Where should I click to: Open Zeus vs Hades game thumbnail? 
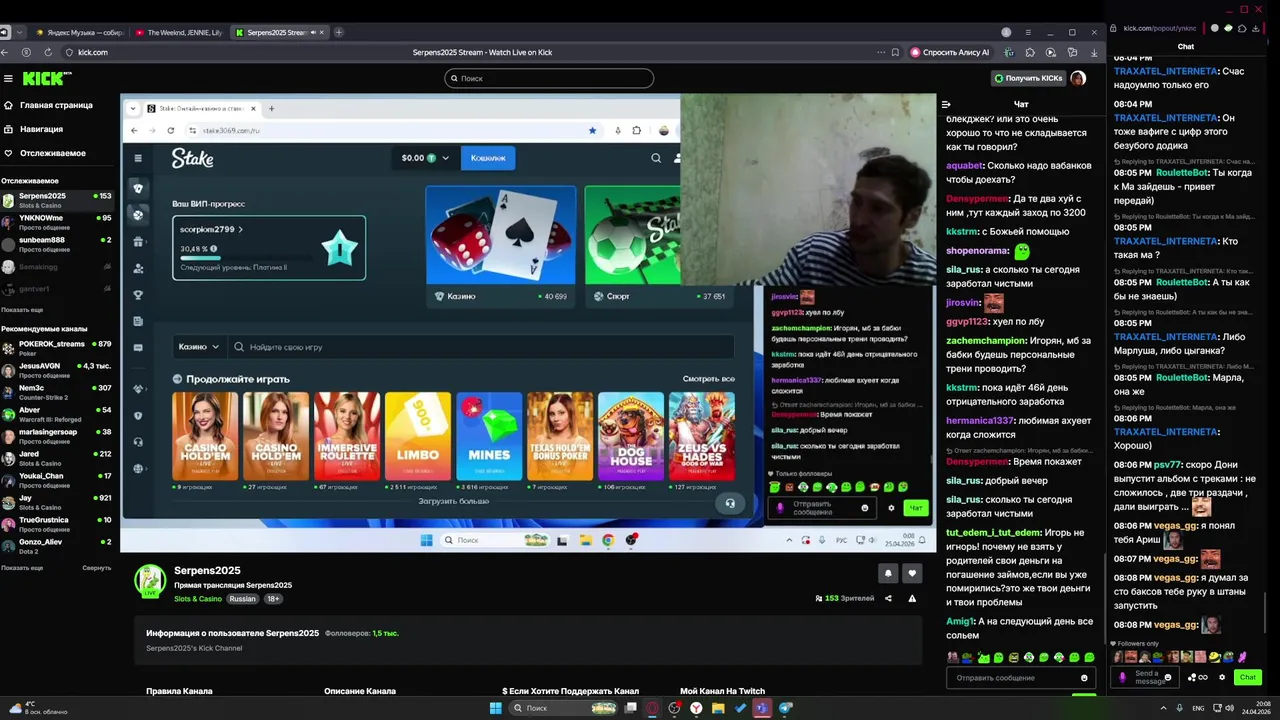point(702,436)
